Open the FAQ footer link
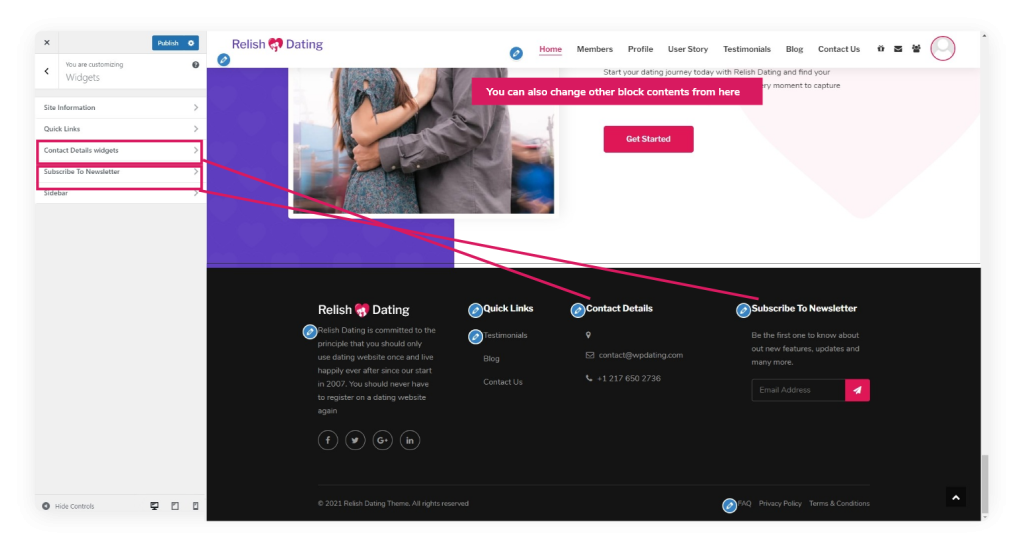 point(745,504)
